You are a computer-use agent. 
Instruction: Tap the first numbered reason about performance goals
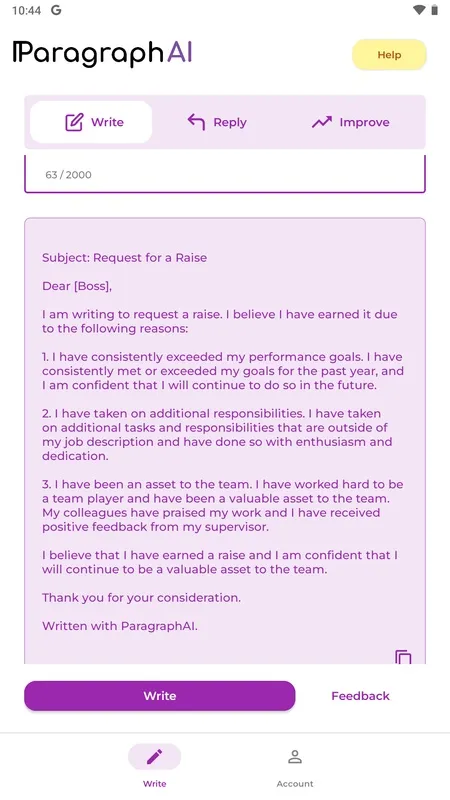point(223,371)
